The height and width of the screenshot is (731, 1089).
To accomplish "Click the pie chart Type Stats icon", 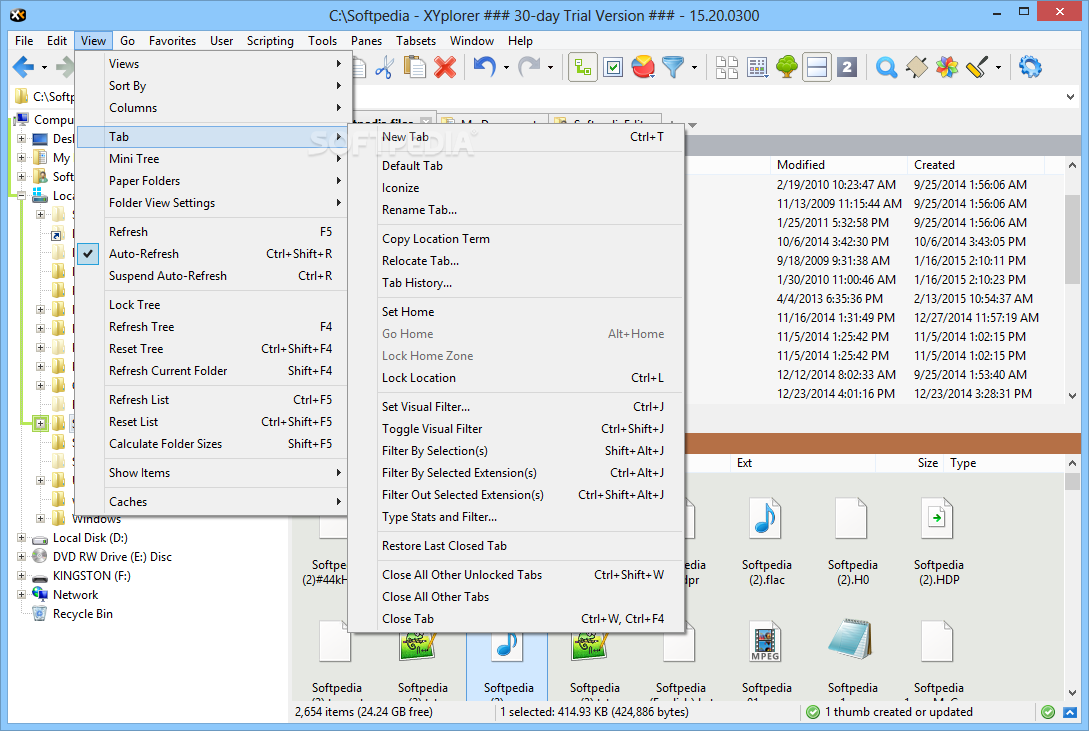I will [x=643, y=67].
